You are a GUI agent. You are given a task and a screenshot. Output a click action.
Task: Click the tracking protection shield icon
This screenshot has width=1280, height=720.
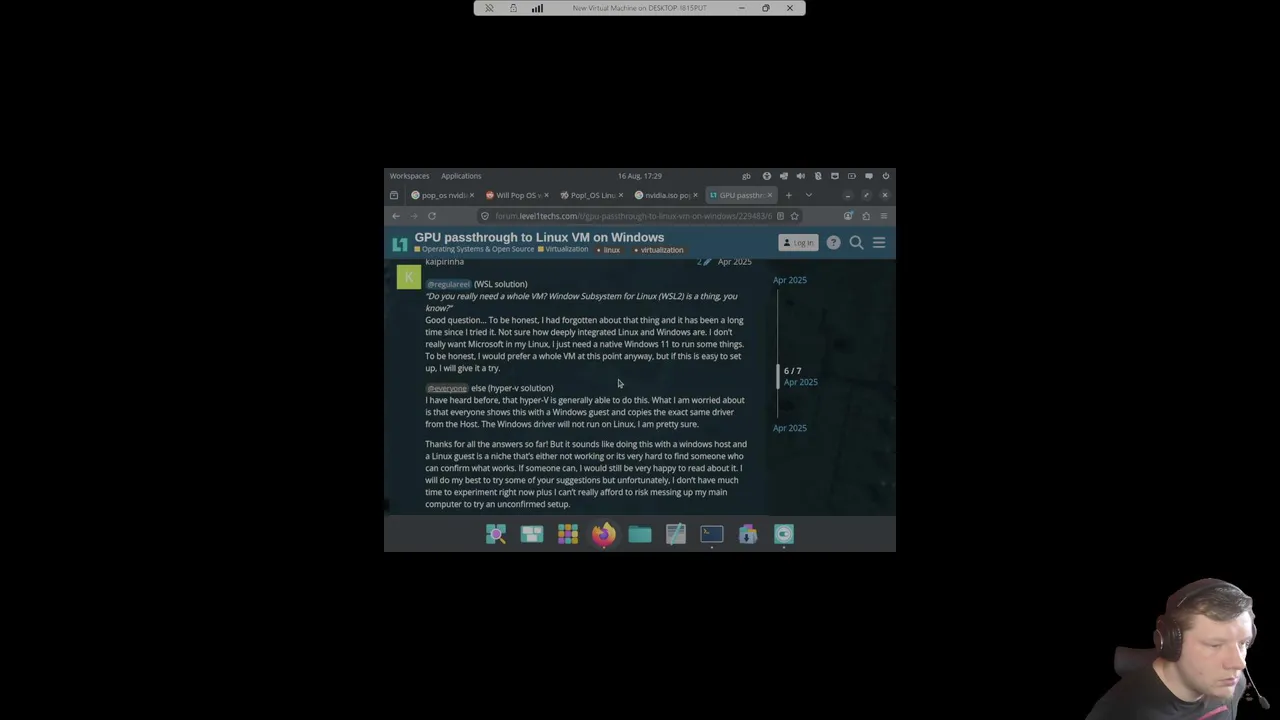485,216
